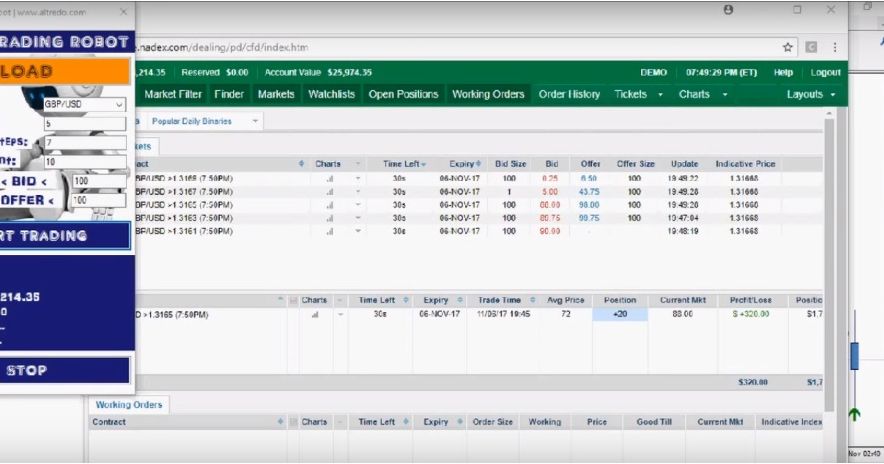Image resolution: width=884 pixels, height=464 pixels.
Task: Expand the Layouts menu arrow
Action: [833, 95]
